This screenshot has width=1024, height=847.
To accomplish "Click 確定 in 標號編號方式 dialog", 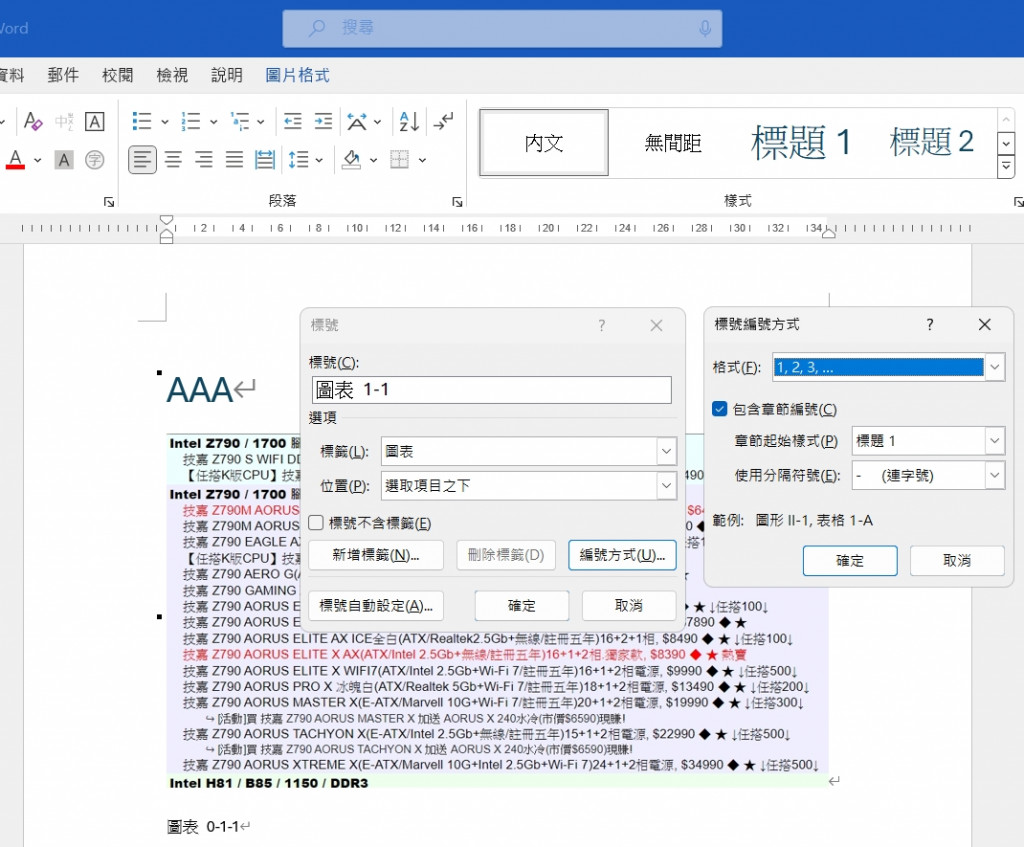I will [x=850, y=560].
